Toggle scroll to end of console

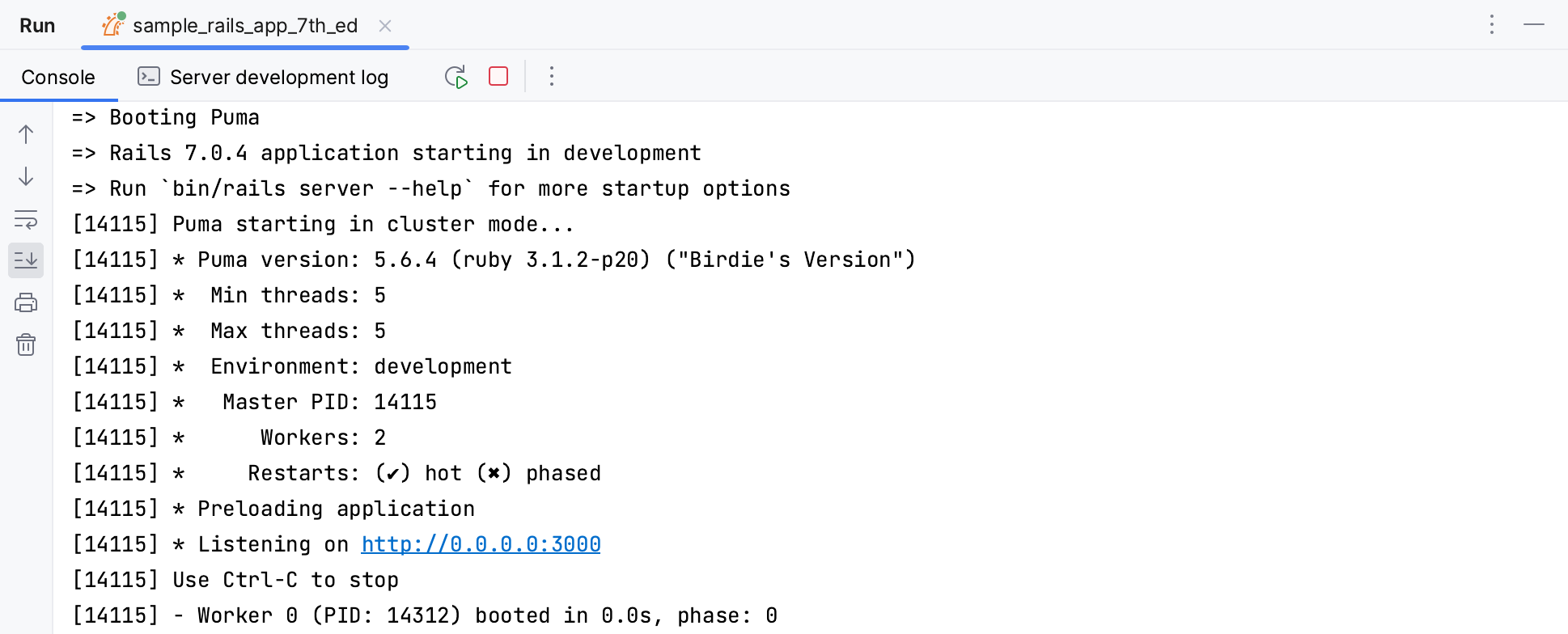point(26,260)
